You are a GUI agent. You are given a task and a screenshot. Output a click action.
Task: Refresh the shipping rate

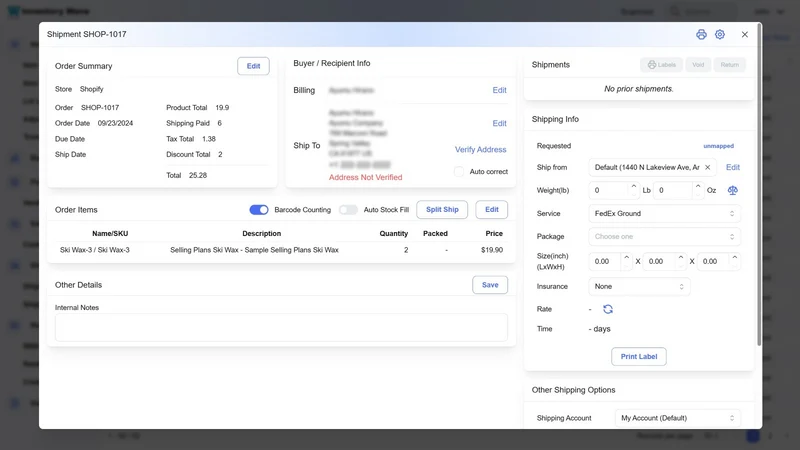tap(608, 309)
